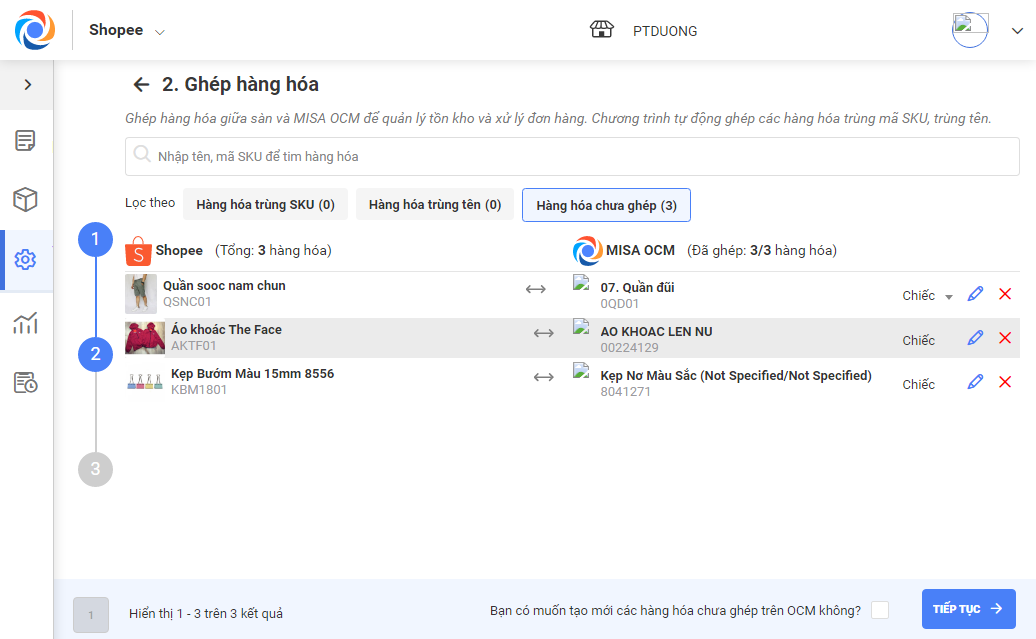This screenshot has width=1036, height=639.
Task: Select the Hàng hóa chưa ghép (3) filter
Action: tap(606, 205)
